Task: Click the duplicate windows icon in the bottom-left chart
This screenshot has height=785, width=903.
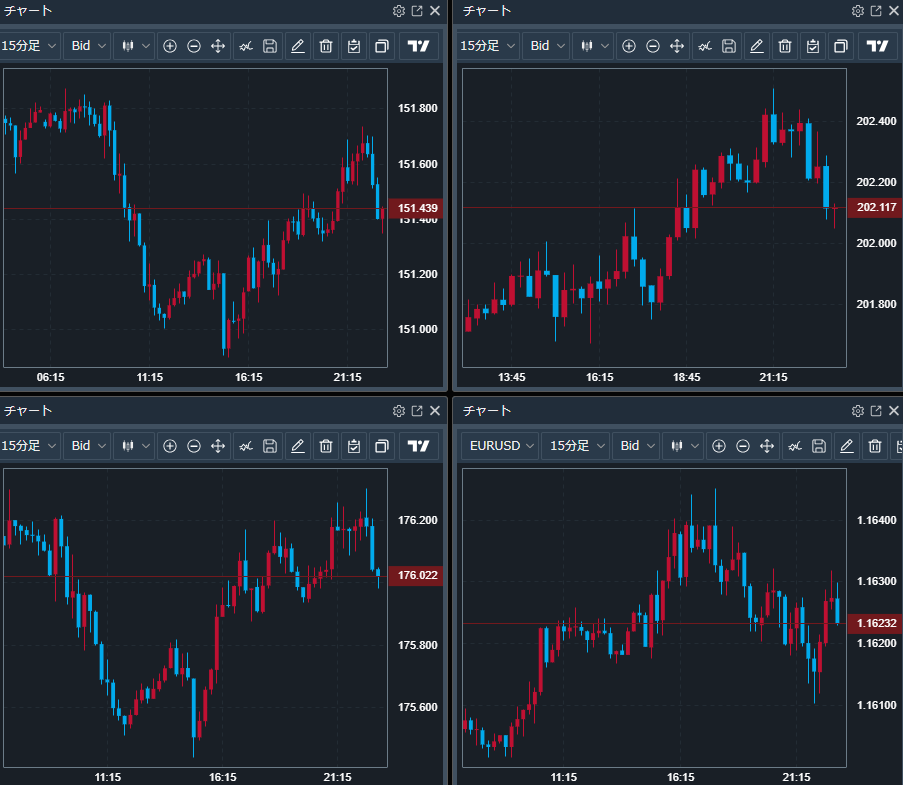Action: 381,446
